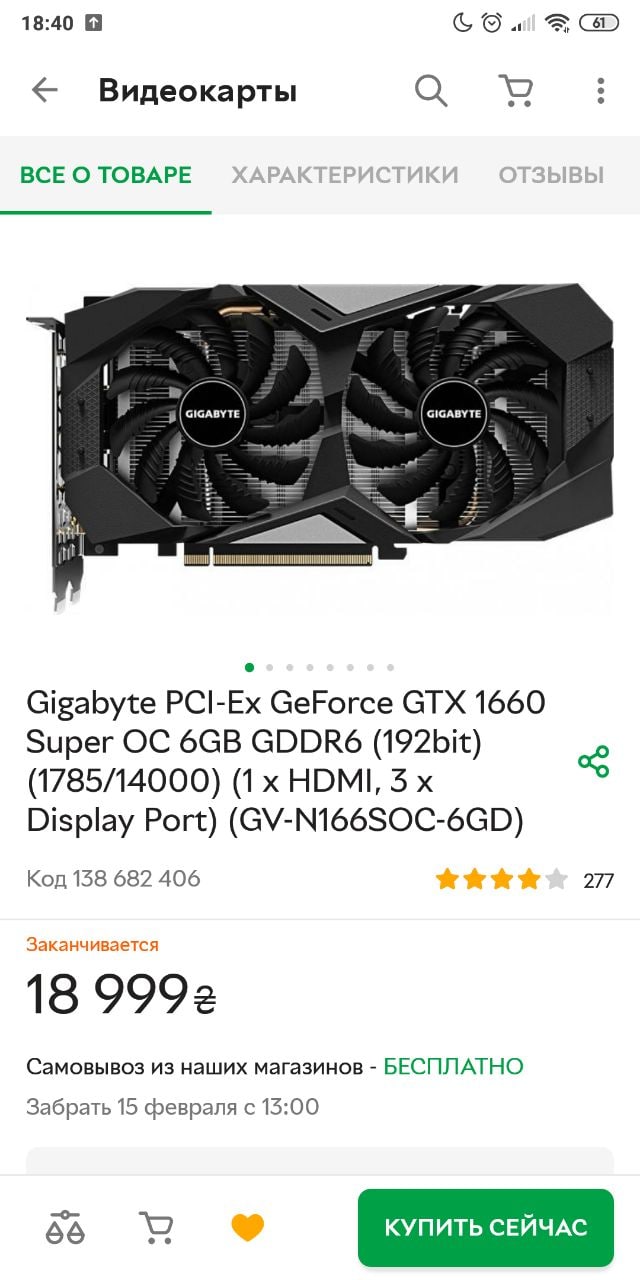Add to cart using bottom cart icon

(x=155, y=1227)
